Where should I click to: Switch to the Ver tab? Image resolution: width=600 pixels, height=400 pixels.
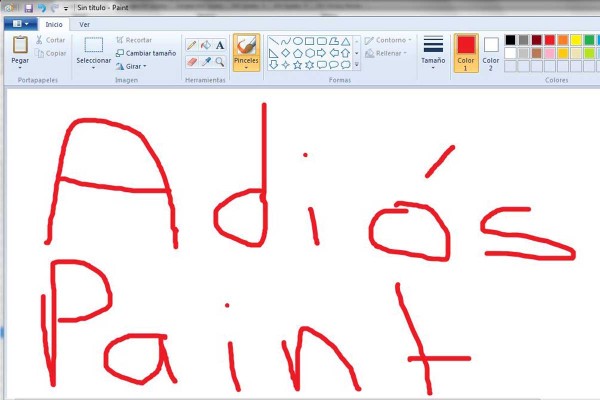click(x=85, y=24)
